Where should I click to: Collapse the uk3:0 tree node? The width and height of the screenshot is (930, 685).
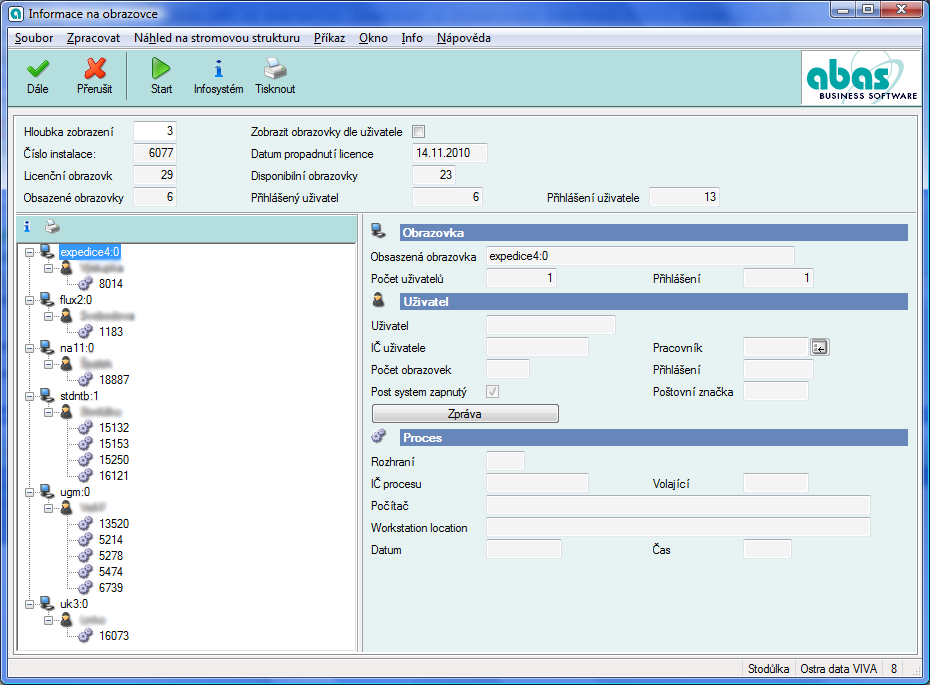pyautogui.click(x=29, y=604)
